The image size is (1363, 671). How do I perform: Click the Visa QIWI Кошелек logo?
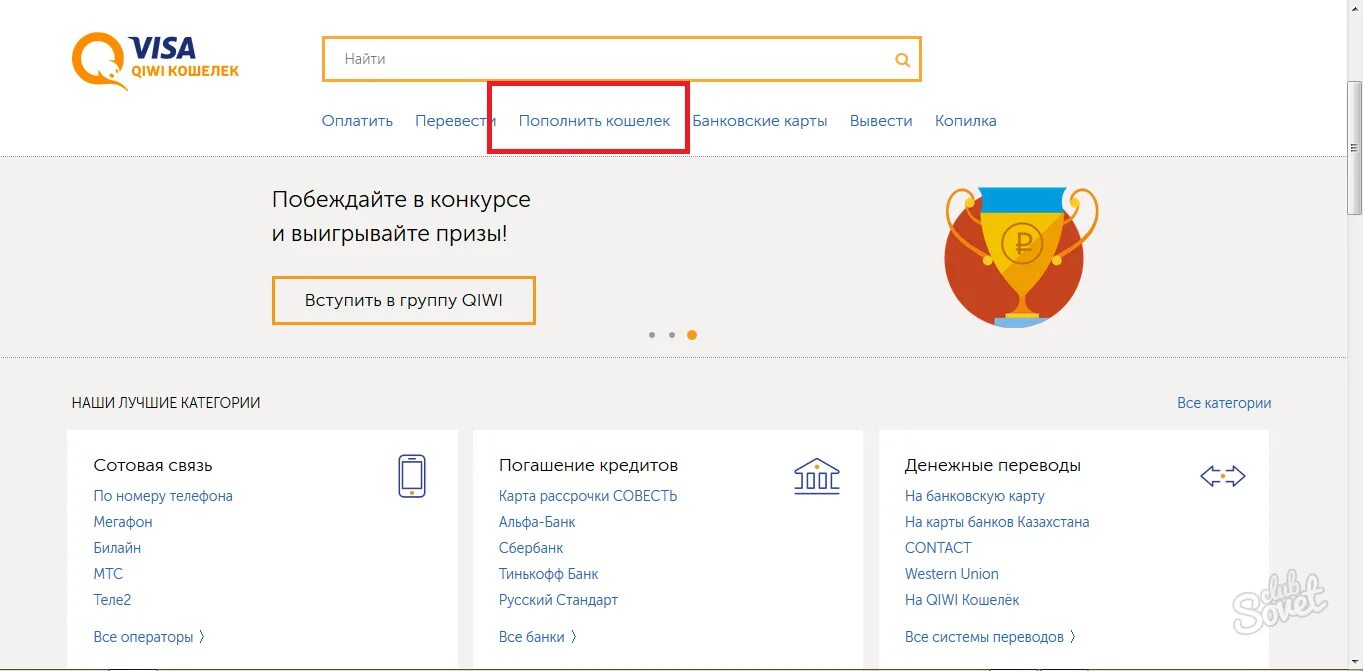coord(155,59)
